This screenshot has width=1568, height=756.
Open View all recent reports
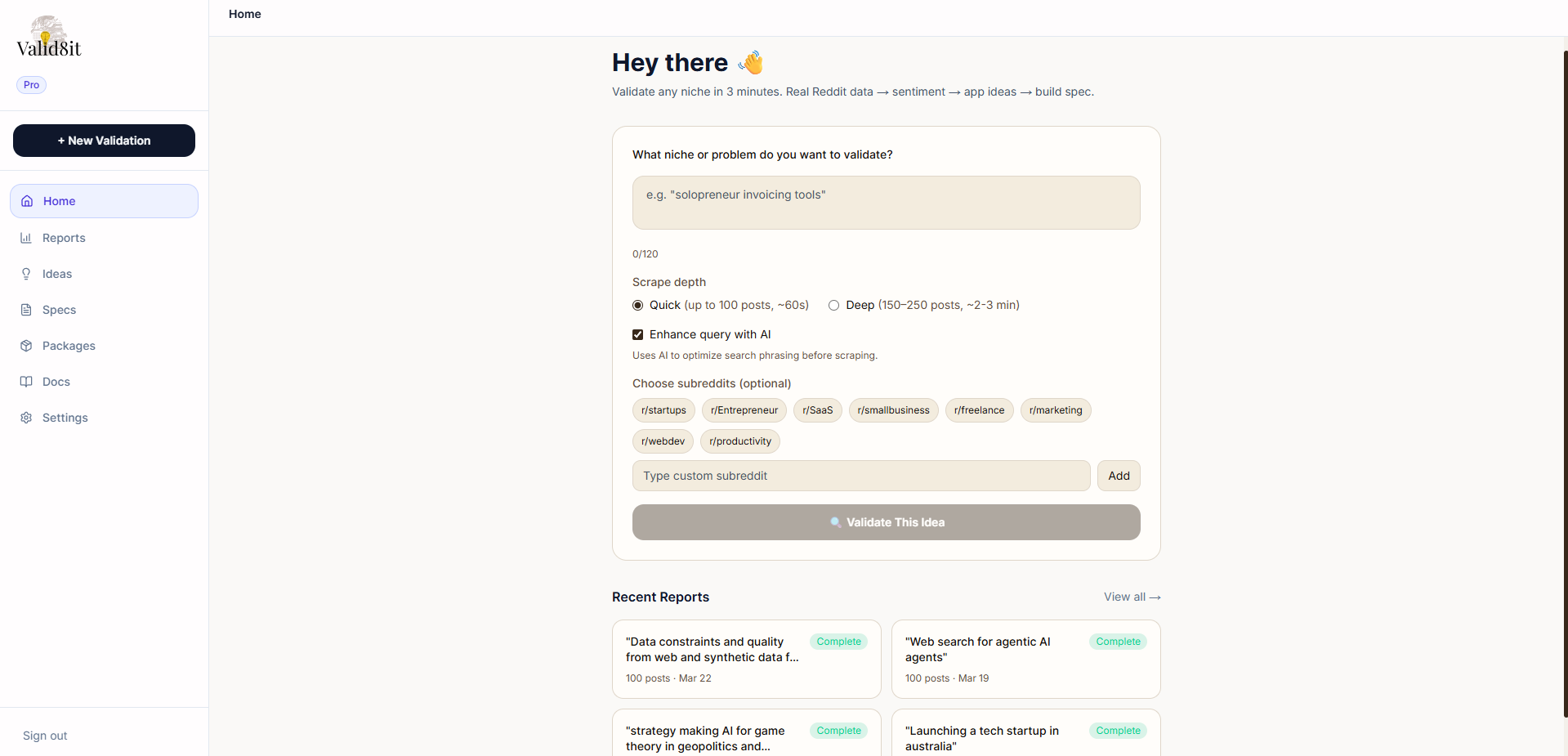(1132, 597)
